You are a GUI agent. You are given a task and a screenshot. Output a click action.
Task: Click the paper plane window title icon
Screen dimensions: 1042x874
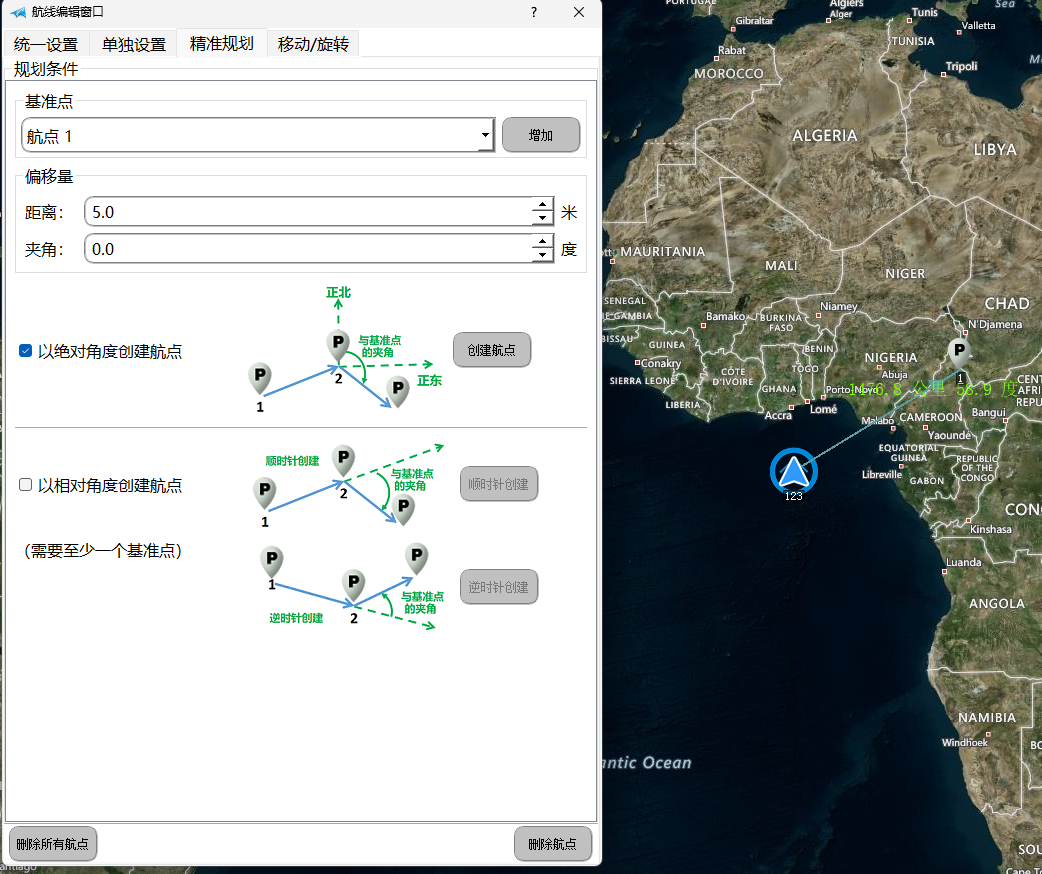point(17,12)
